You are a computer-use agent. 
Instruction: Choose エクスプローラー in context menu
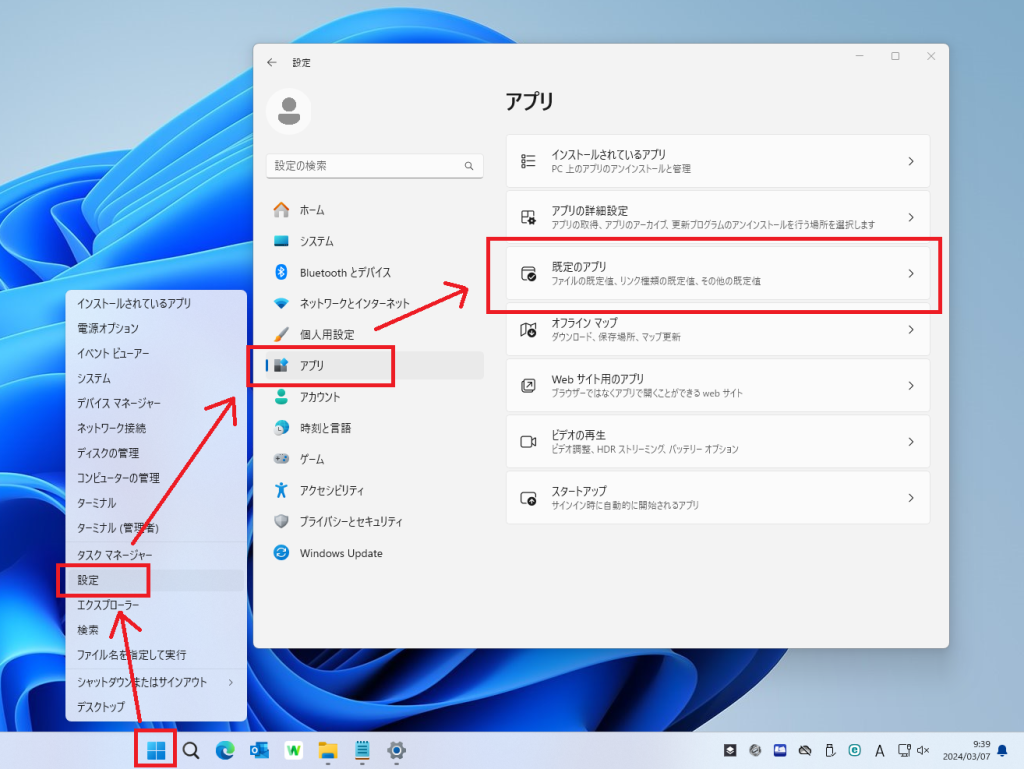[156, 605]
